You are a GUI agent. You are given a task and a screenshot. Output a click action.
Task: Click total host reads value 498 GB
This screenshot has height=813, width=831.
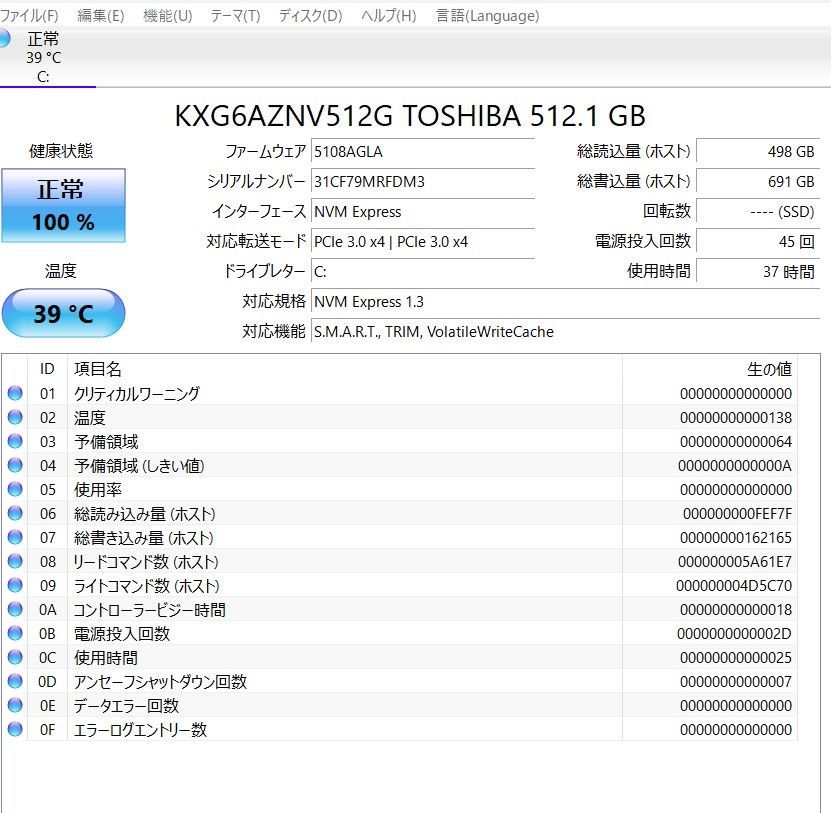point(758,152)
